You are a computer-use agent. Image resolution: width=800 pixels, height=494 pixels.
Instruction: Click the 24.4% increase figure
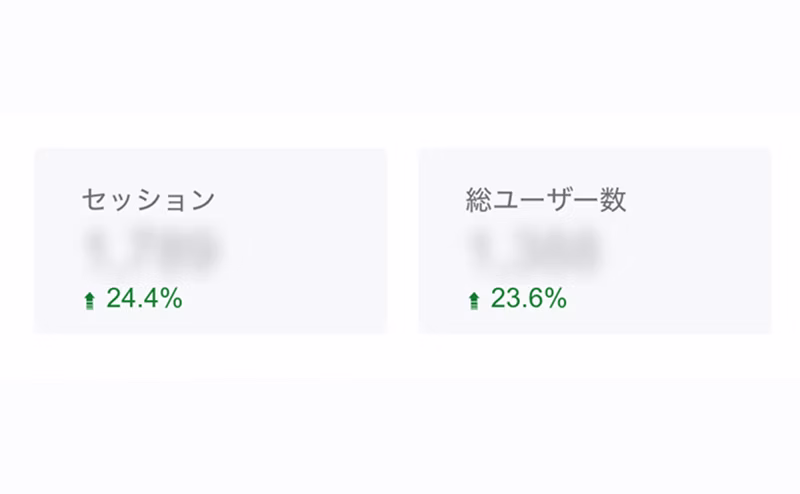pos(144,298)
